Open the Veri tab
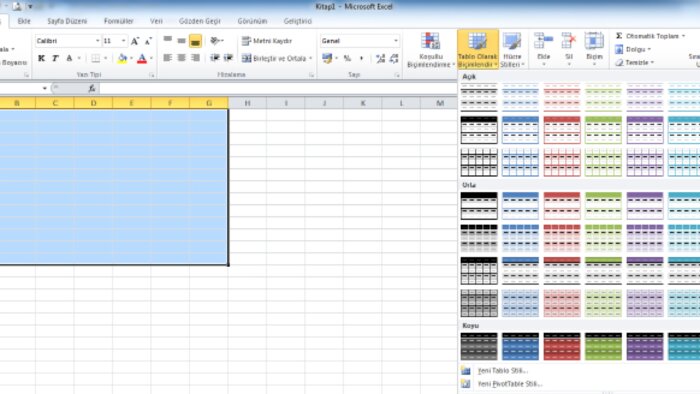This screenshot has height=394, width=700. 156,21
